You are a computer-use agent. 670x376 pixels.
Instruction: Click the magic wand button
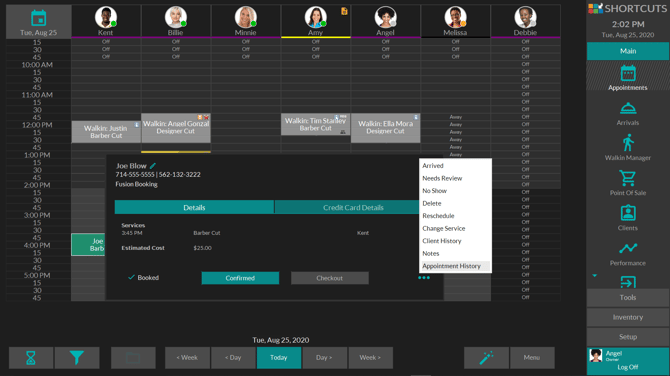[x=486, y=358]
